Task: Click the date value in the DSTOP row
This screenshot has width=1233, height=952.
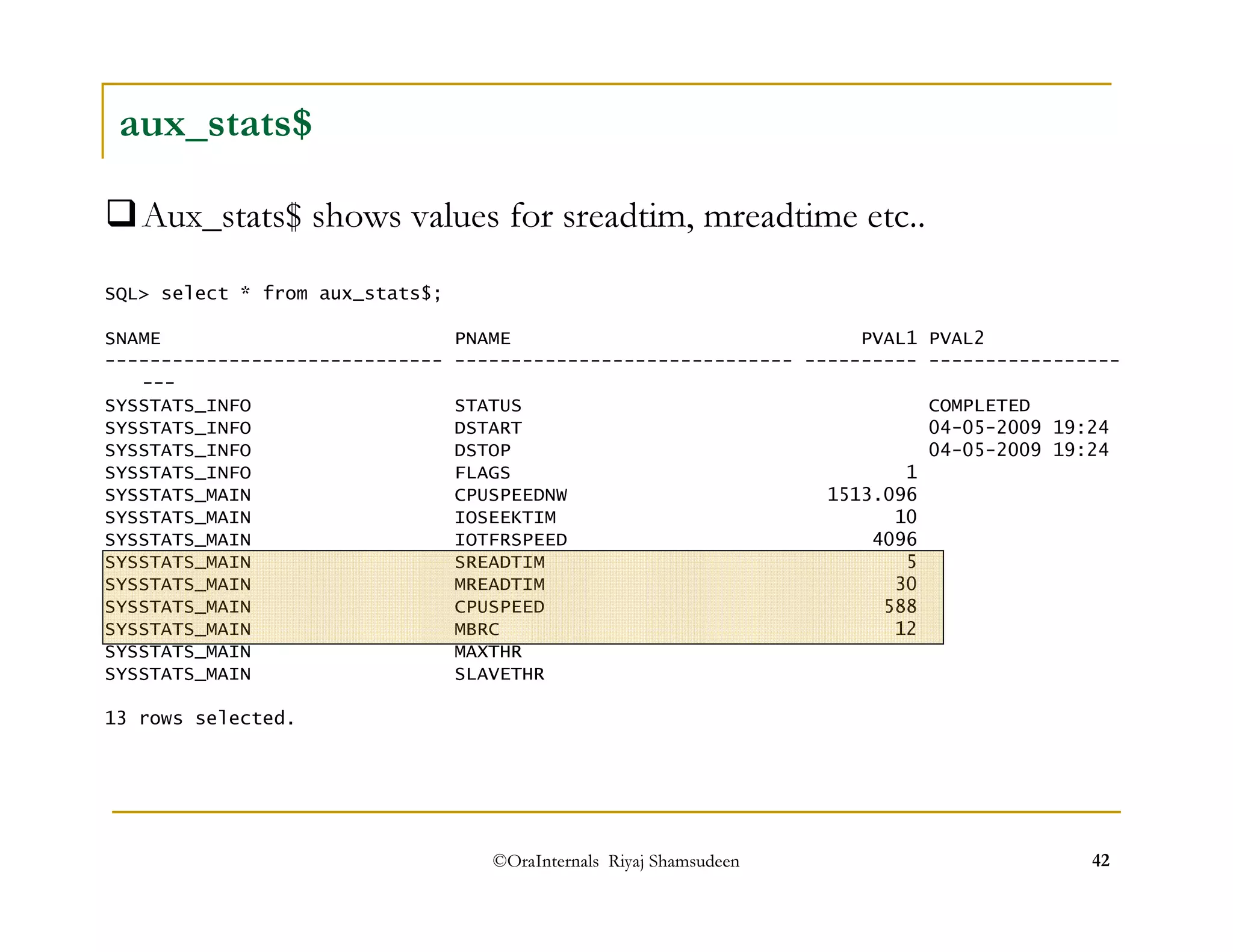Action: [x=1019, y=450]
